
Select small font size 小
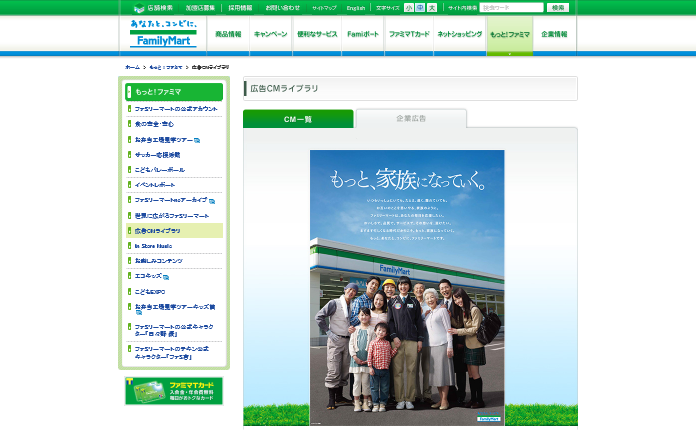click(x=408, y=8)
